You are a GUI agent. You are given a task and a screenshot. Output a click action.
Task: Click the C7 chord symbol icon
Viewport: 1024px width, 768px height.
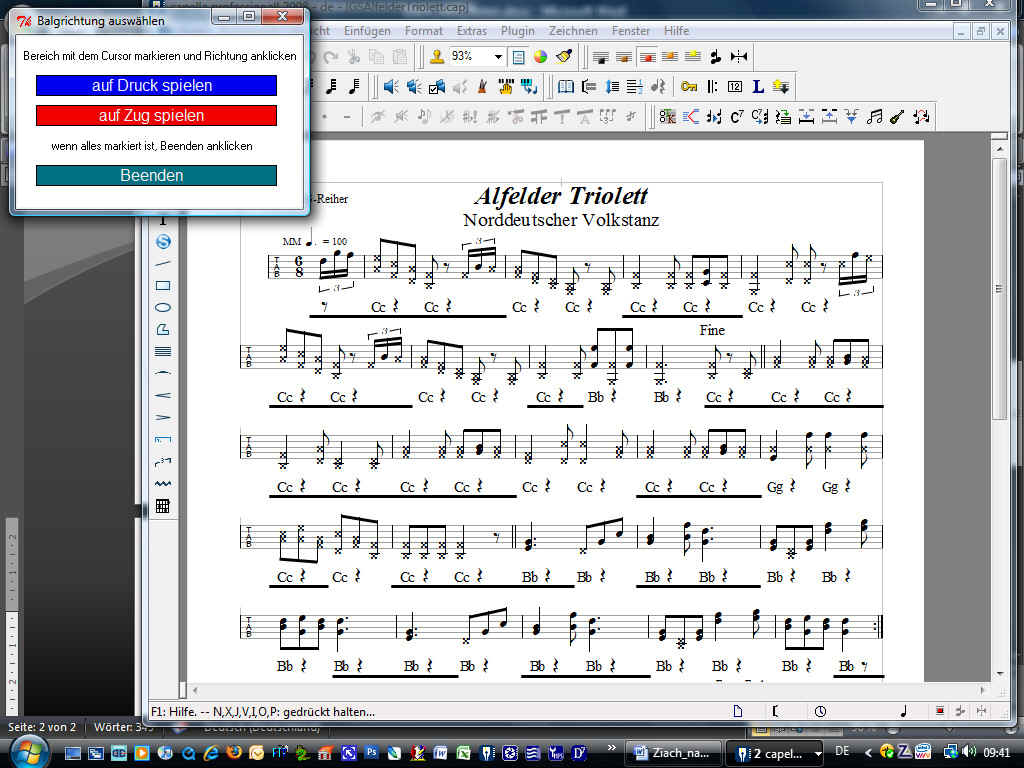point(737,117)
